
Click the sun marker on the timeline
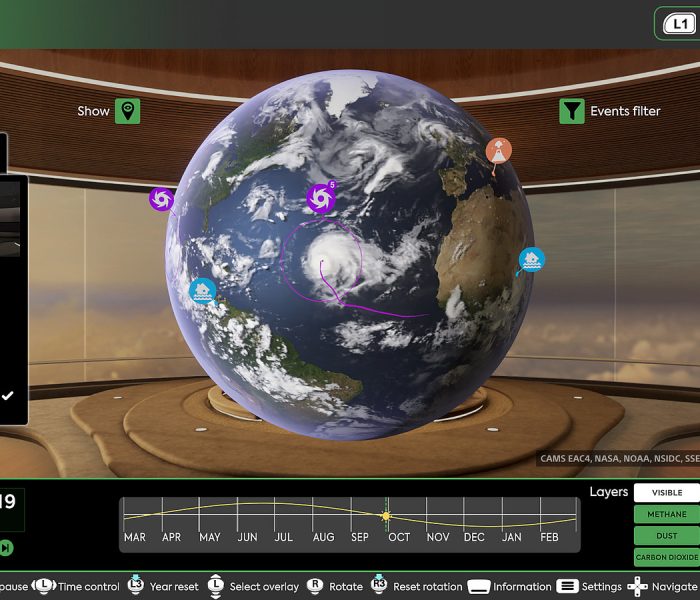tap(386, 516)
